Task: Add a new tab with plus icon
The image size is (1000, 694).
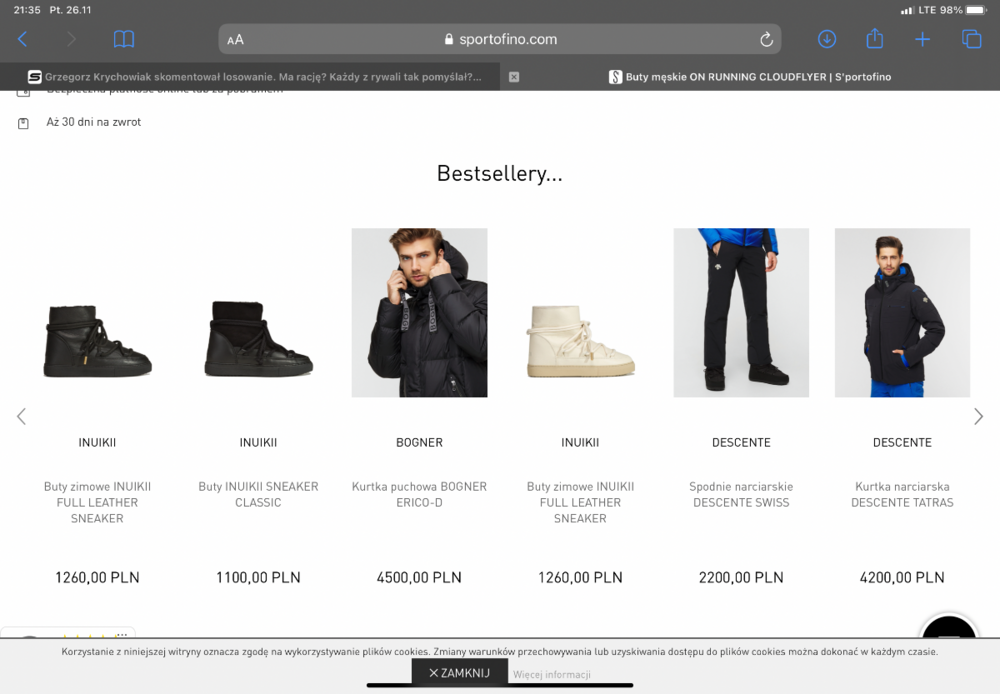Action: (922, 40)
